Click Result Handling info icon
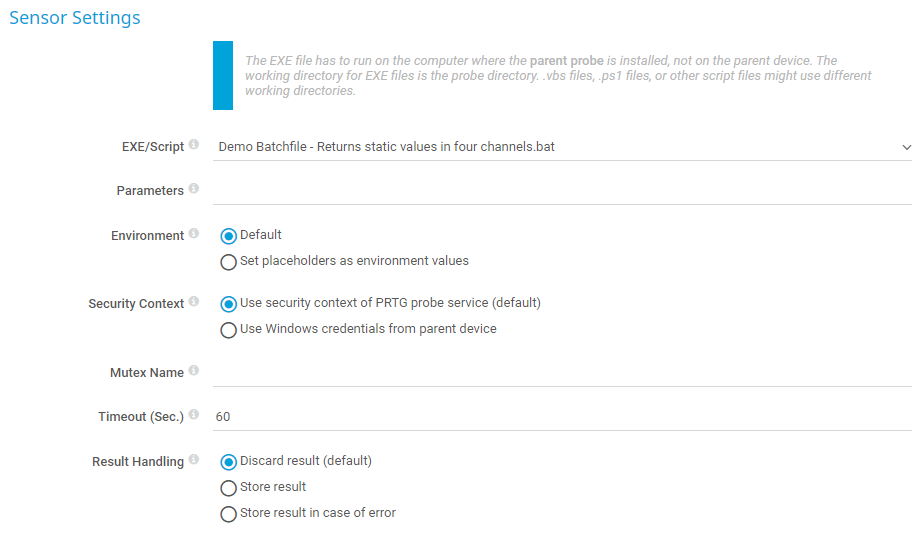 [x=194, y=460]
